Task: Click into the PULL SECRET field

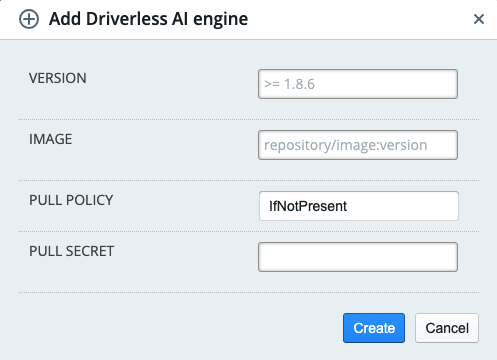Action: pyautogui.click(x=358, y=257)
